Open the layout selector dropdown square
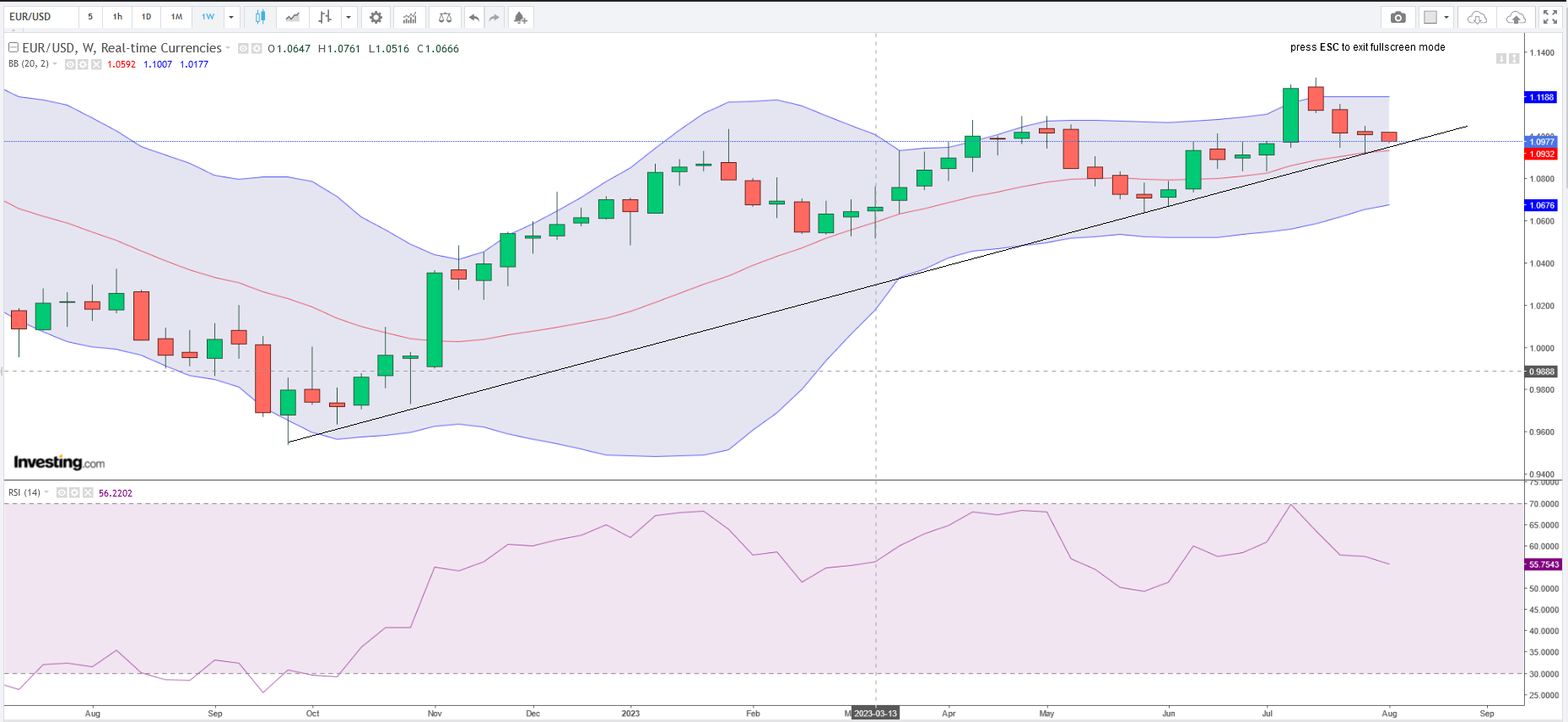Screen dimensions: 1568x722 point(1436,17)
